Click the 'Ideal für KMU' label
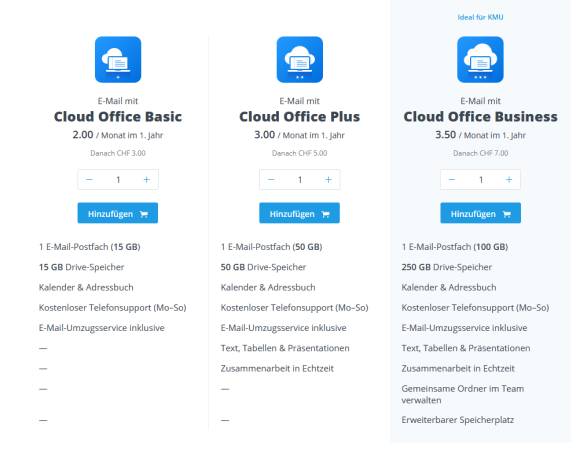The height and width of the screenshot is (460, 580). point(480,17)
